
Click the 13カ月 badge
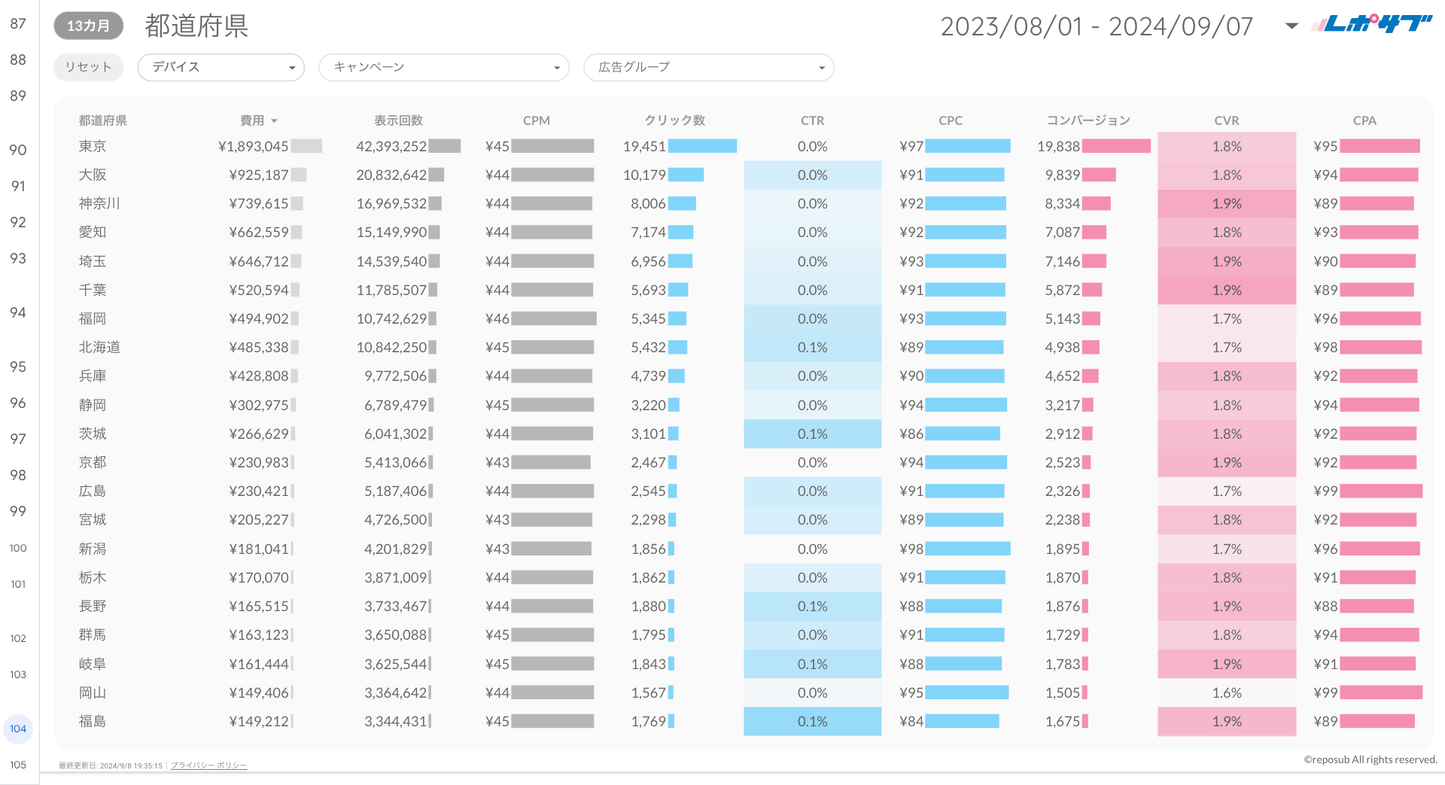(x=89, y=26)
